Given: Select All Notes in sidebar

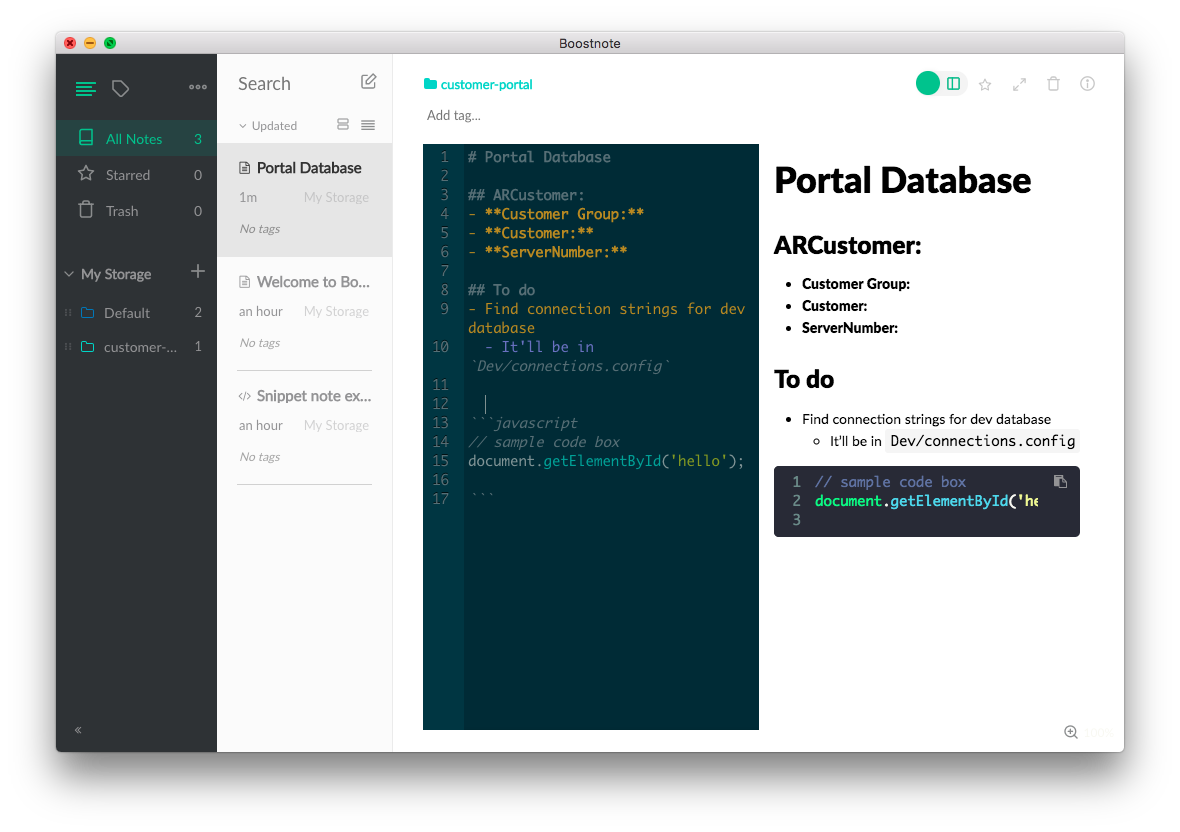Looking at the screenshot, I should click(136, 138).
